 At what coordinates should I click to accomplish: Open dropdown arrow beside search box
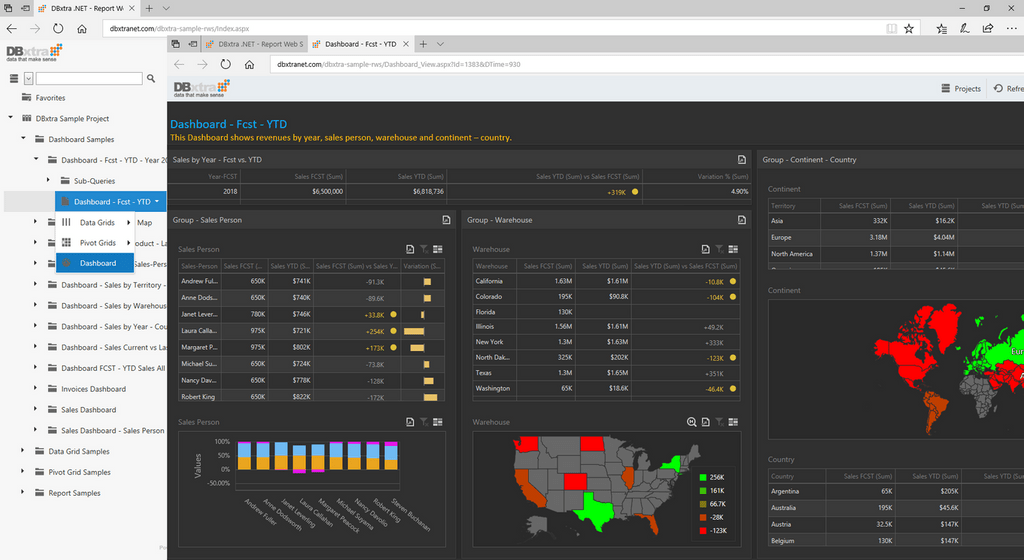29,79
